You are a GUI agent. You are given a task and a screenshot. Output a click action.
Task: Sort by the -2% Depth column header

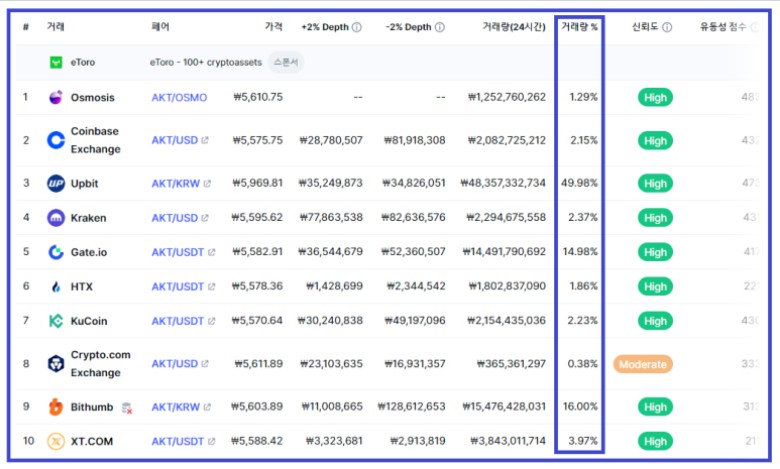point(408,27)
